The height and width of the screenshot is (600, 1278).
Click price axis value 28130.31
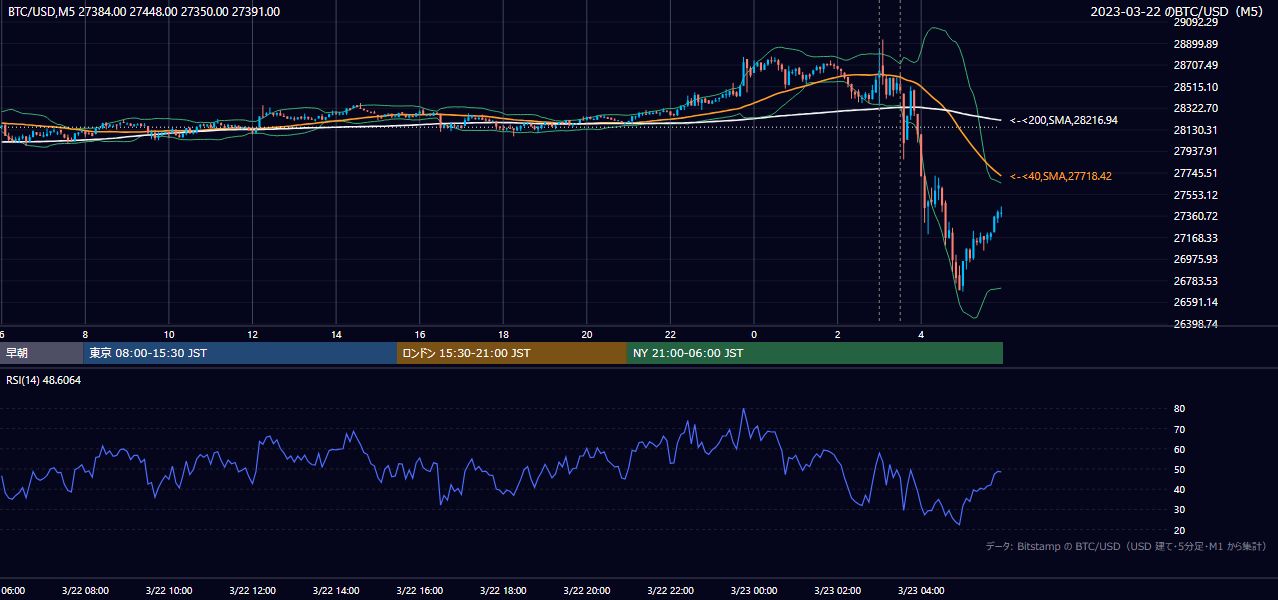(x=1196, y=130)
